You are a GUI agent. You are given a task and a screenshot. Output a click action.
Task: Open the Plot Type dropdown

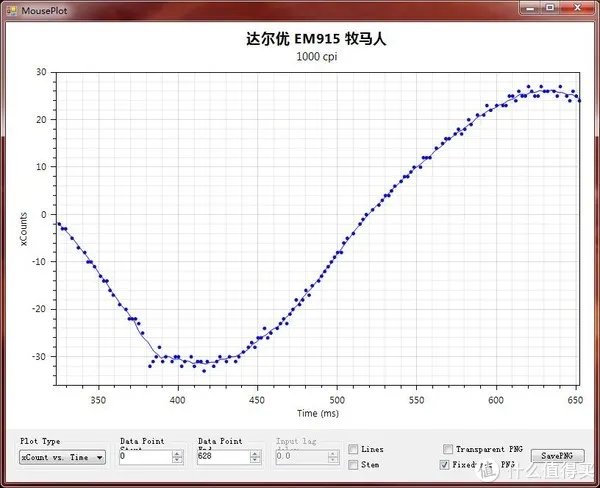pos(62,457)
